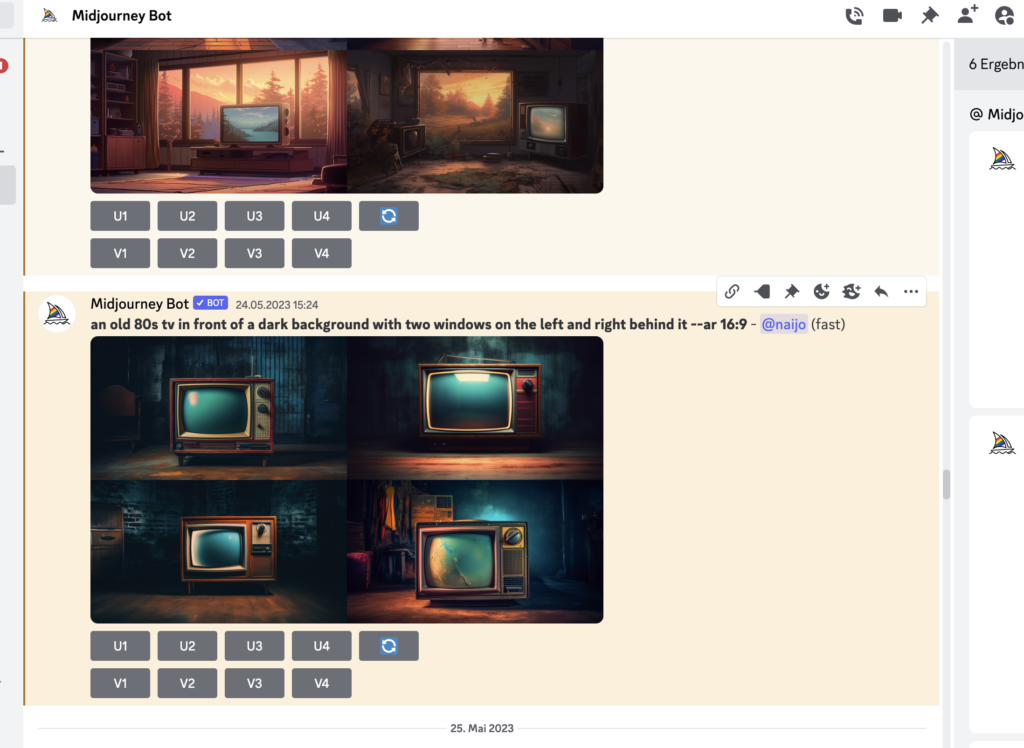
Task: Create variations V4 of the 80s tv grid
Action: click(x=321, y=683)
